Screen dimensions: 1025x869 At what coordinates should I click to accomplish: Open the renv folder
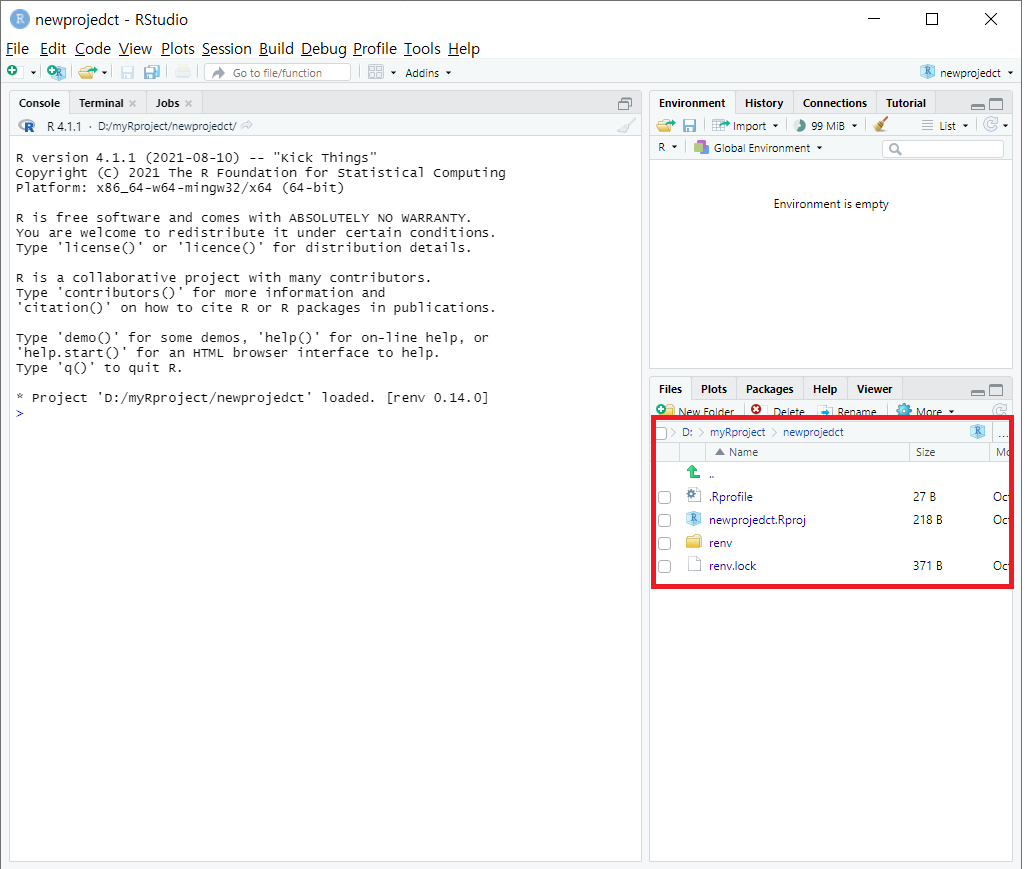[x=720, y=543]
